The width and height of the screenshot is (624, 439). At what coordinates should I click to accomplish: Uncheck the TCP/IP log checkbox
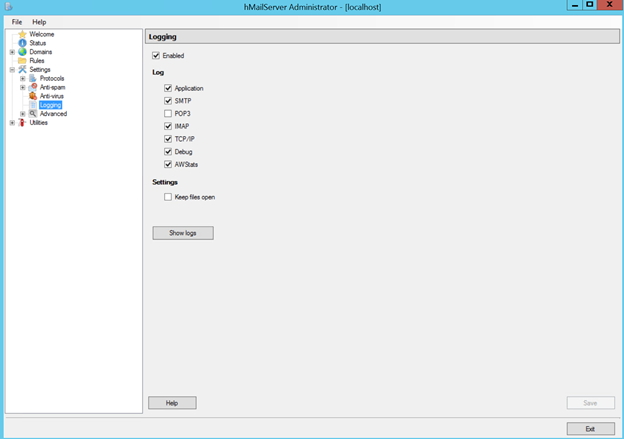coord(168,139)
